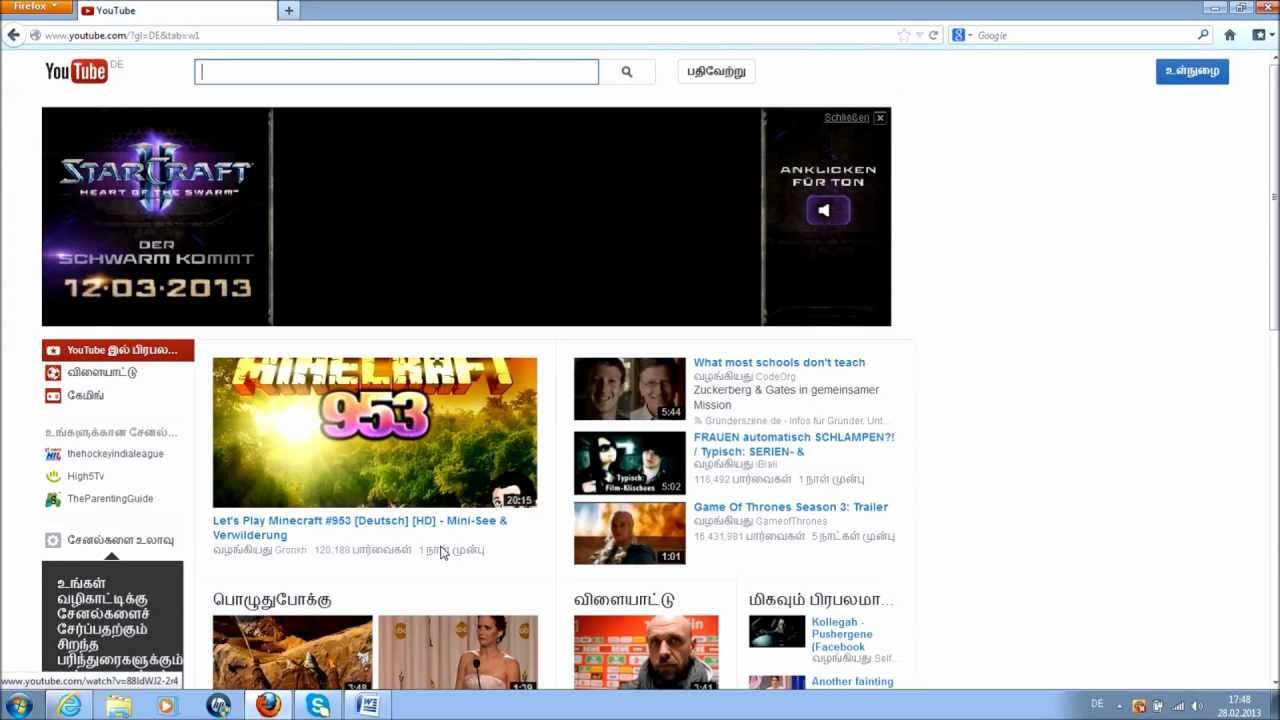Click the gaming controller sidebar icon
The height and width of the screenshot is (720, 1280).
[53, 396]
